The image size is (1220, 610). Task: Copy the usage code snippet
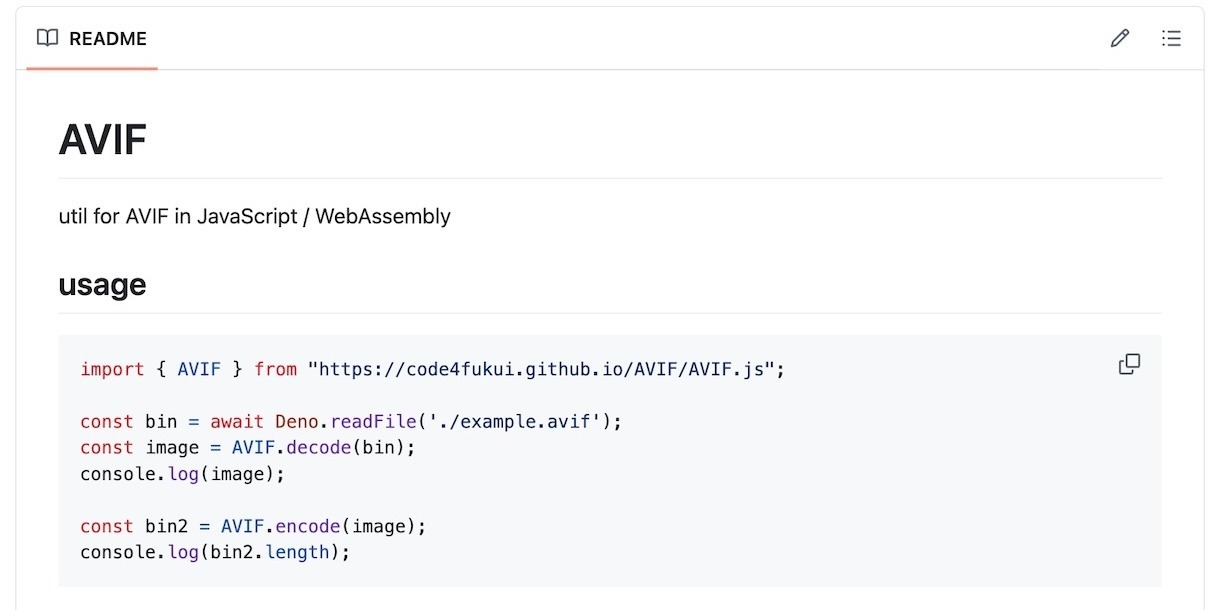1129,364
